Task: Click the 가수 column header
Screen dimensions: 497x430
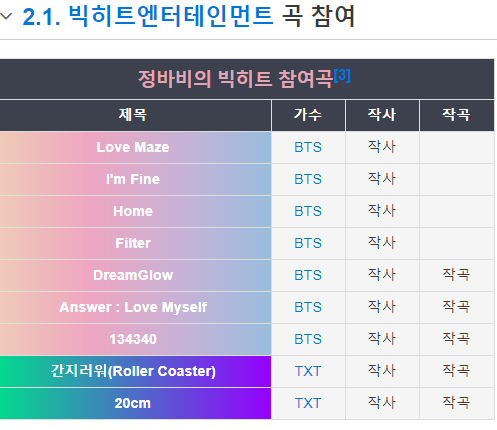Action: (308, 115)
